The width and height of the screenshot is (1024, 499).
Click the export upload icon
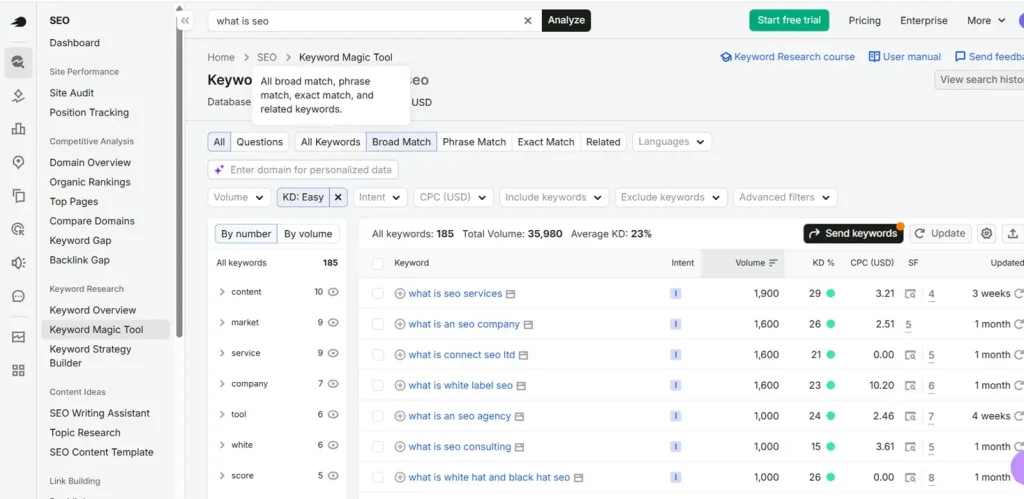[x=1012, y=233]
